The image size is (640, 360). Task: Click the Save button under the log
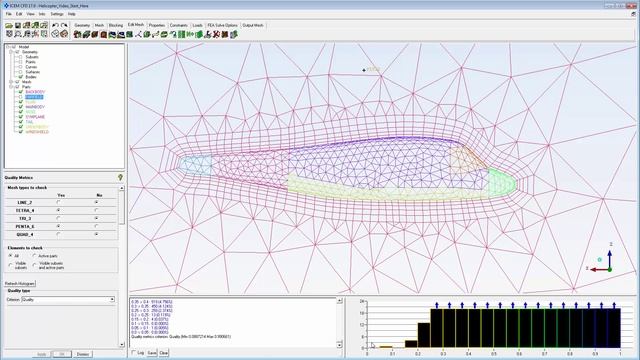pos(152,353)
